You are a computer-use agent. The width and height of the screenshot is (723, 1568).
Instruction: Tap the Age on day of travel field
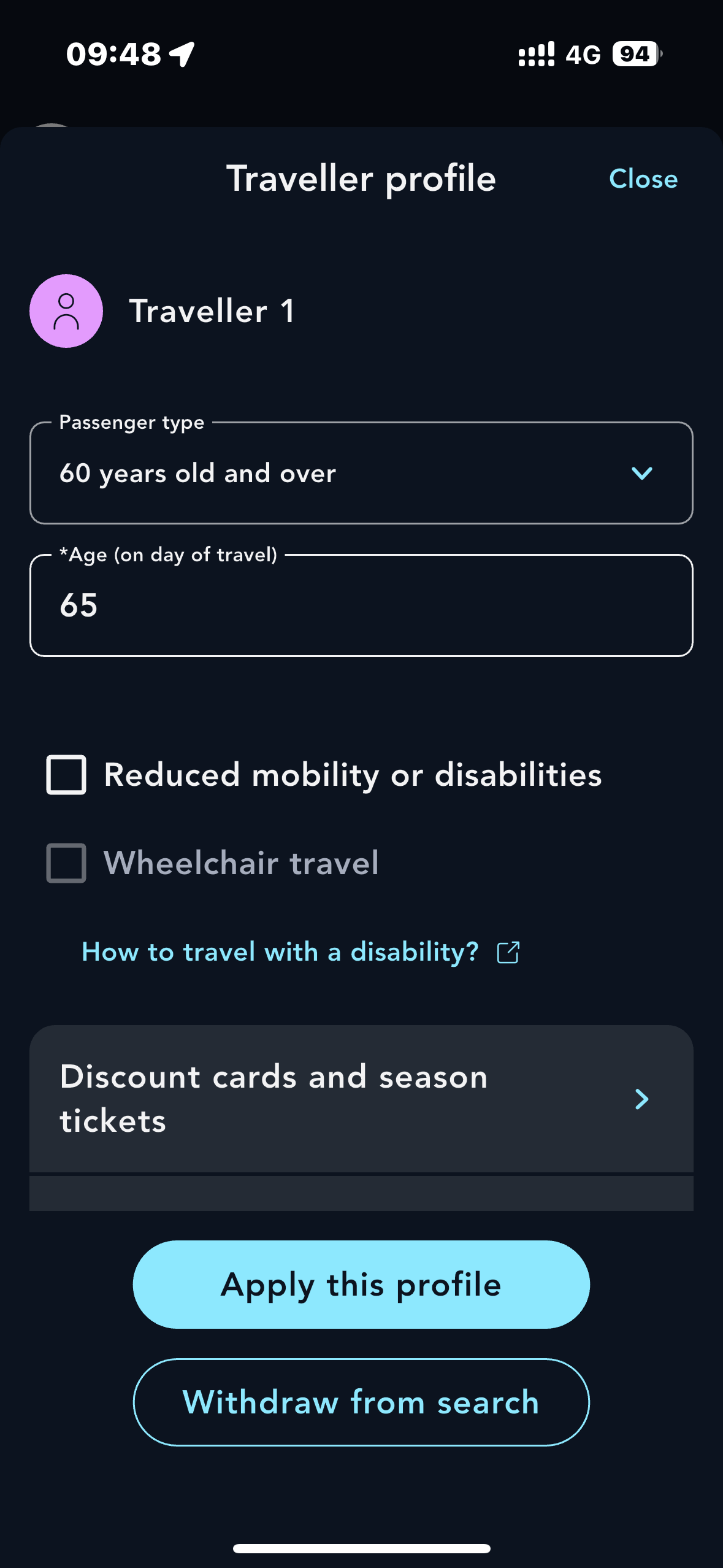361,605
